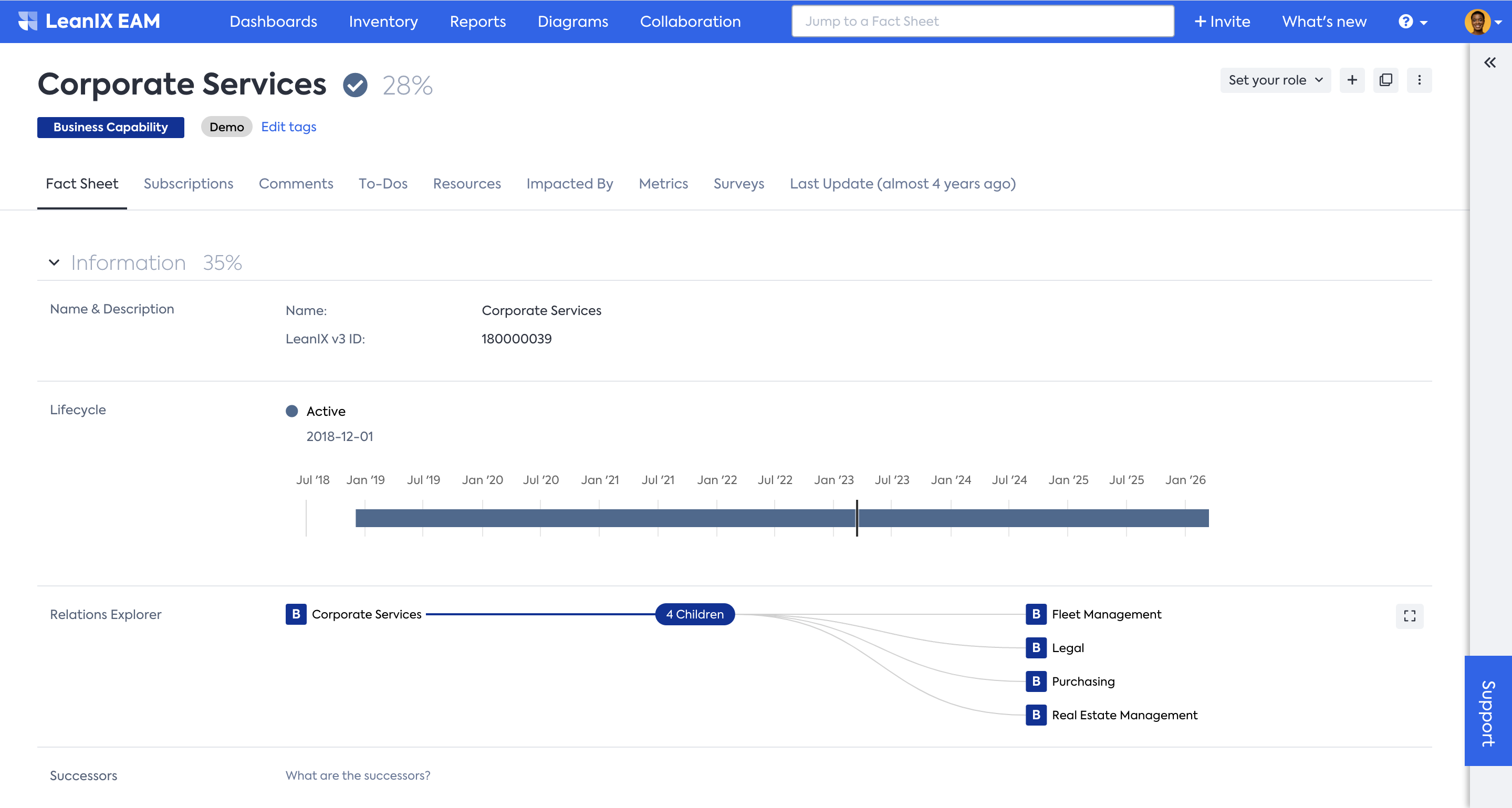Click the LeanIX EAM logo icon
Viewport: 1512px width, 808px height.
(x=28, y=21)
